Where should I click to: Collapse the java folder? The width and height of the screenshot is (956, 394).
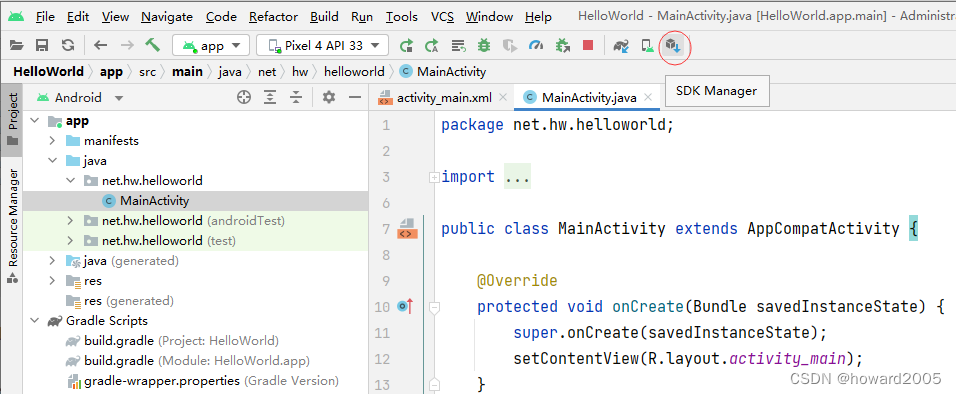coord(53,161)
